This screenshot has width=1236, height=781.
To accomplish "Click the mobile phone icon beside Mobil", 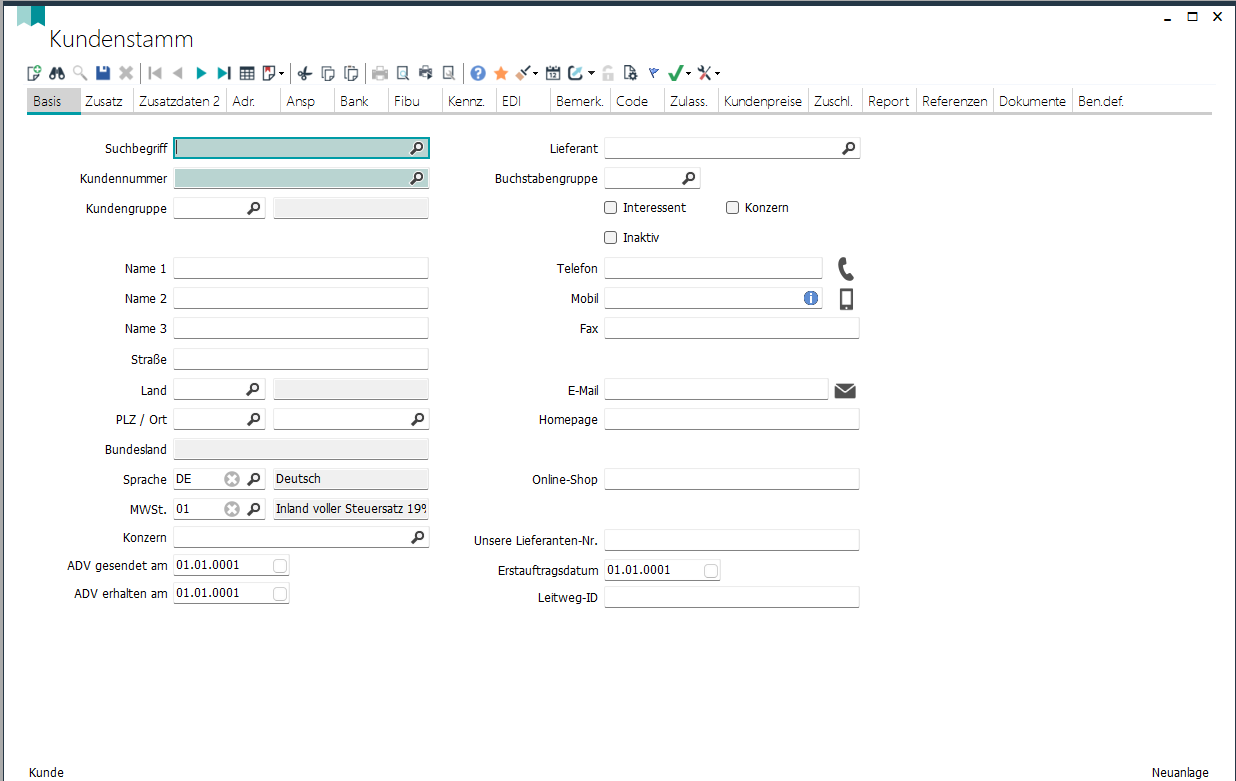I will pos(846,299).
